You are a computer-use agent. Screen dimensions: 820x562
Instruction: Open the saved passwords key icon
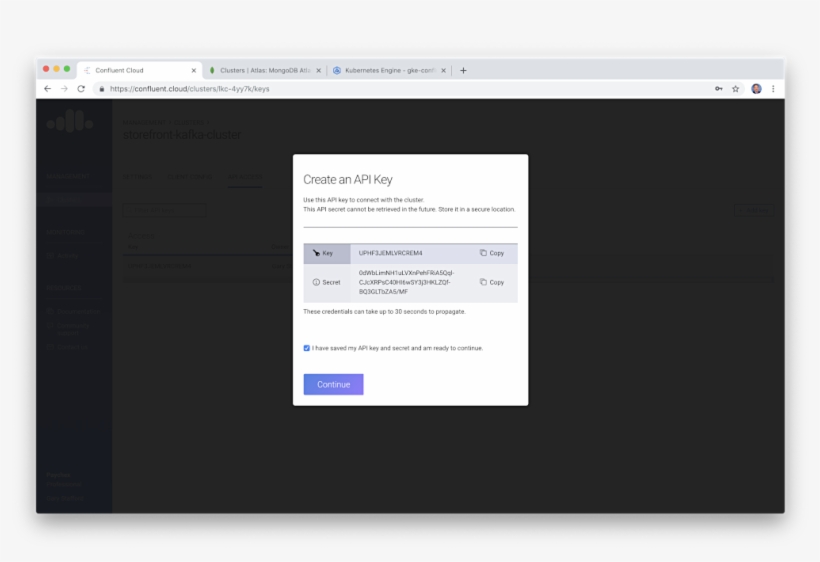(x=718, y=89)
